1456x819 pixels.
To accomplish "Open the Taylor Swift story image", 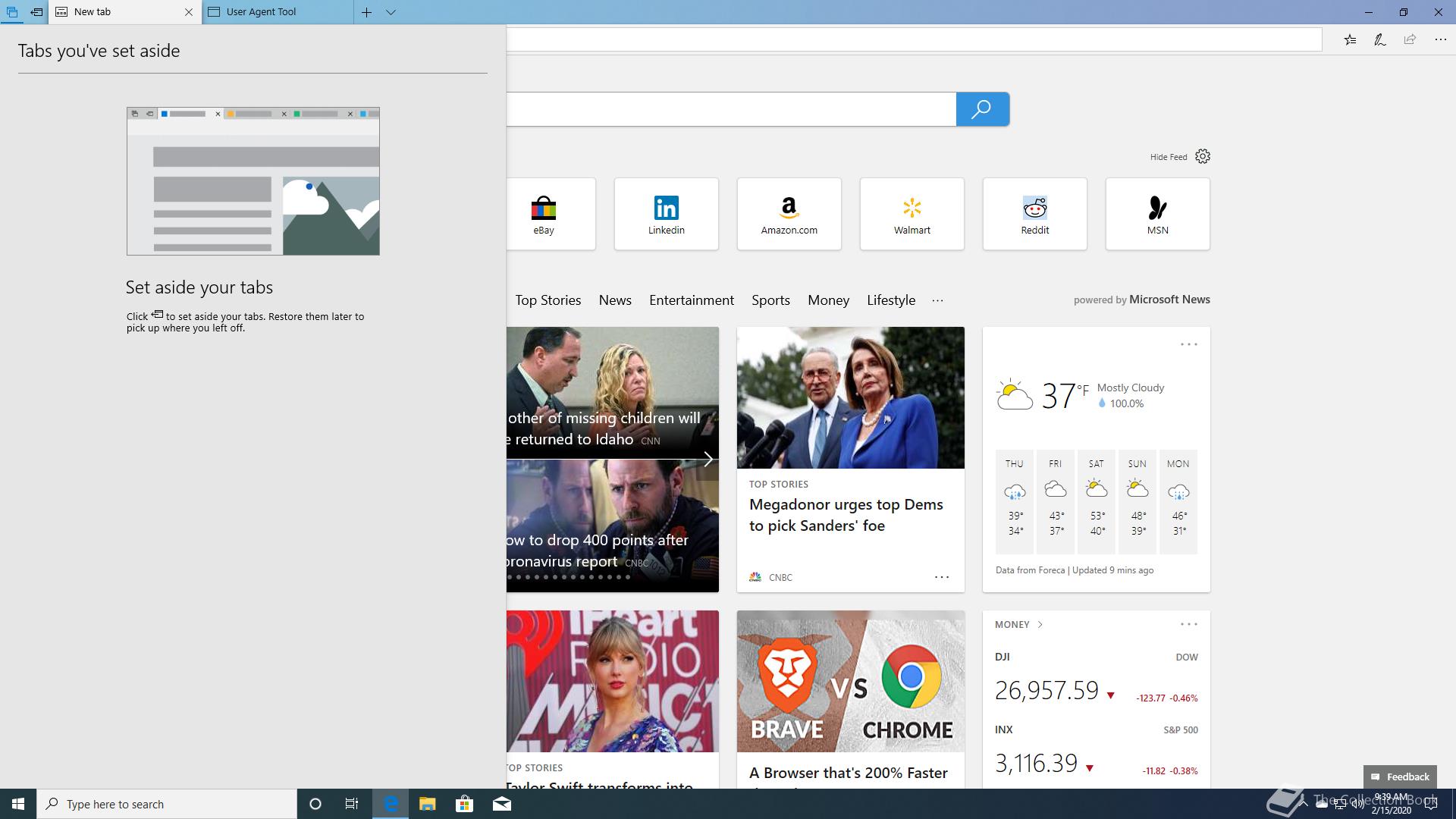I will click(613, 681).
